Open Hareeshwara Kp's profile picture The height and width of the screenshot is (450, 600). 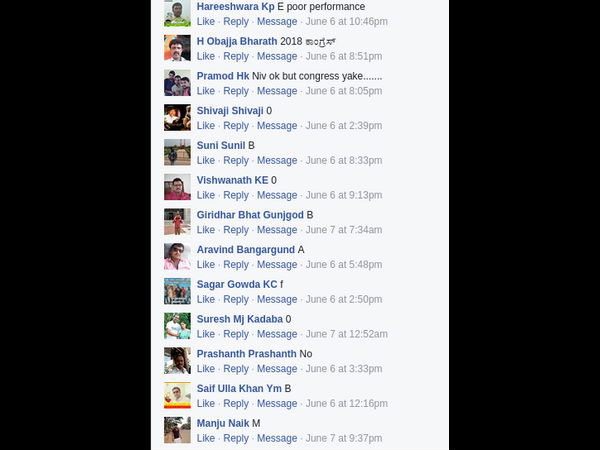pyautogui.click(x=177, y=13)
